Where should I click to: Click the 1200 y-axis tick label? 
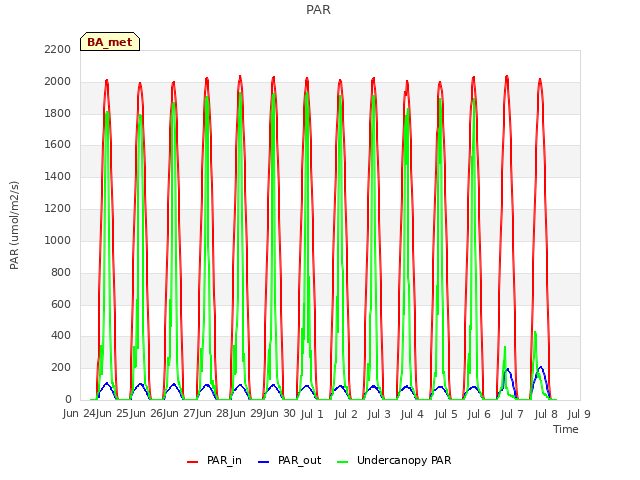(x=58, y=208)
